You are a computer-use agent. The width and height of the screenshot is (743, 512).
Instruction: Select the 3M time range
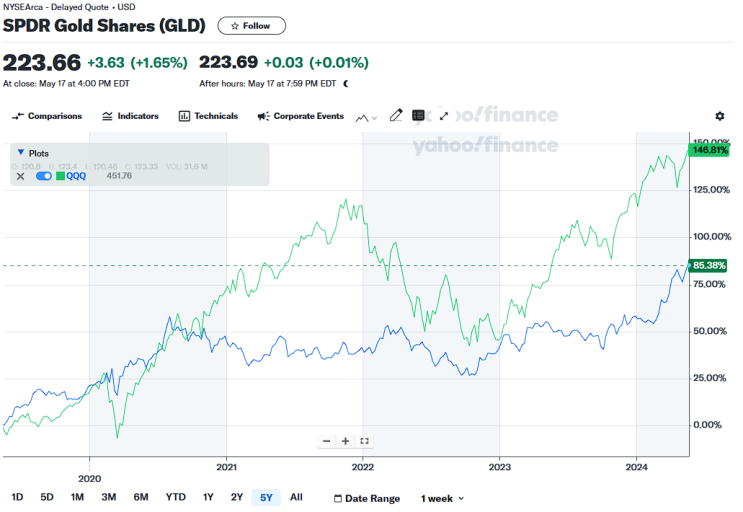tap(109, 497)
